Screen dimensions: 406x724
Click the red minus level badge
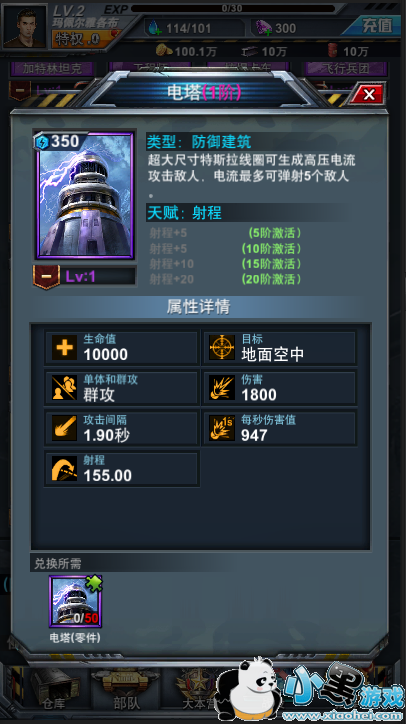(47, 277)
